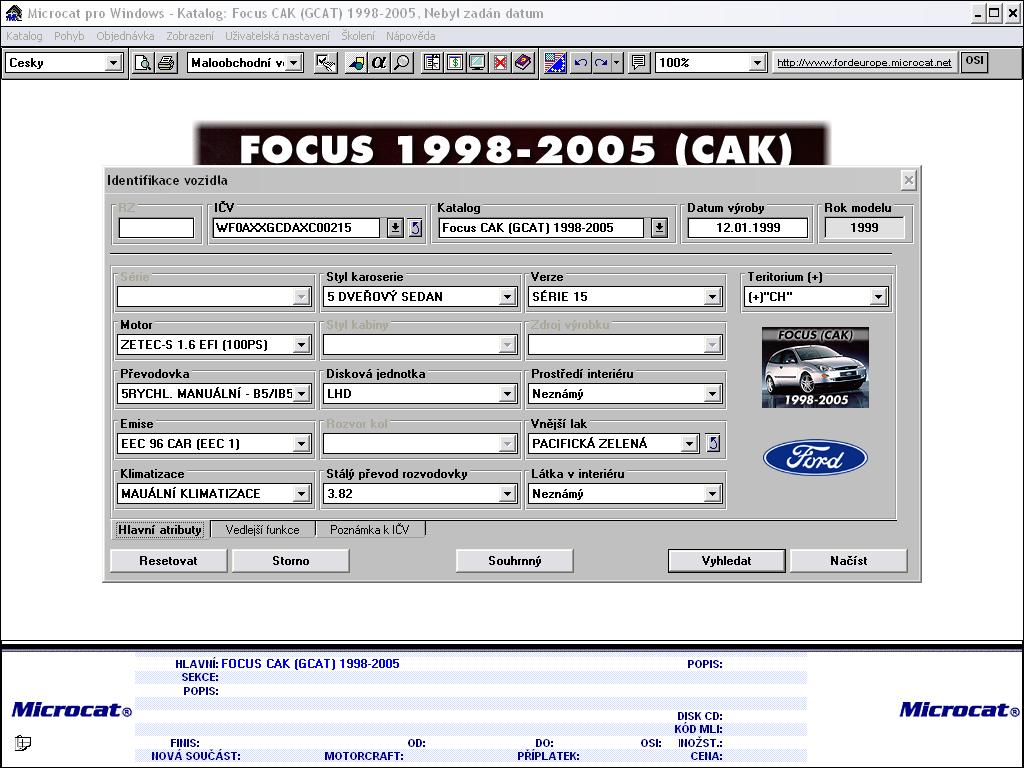Open the Styl karoserie dropdown
This screenshot has height=768, width=1024.
point(507,297)
